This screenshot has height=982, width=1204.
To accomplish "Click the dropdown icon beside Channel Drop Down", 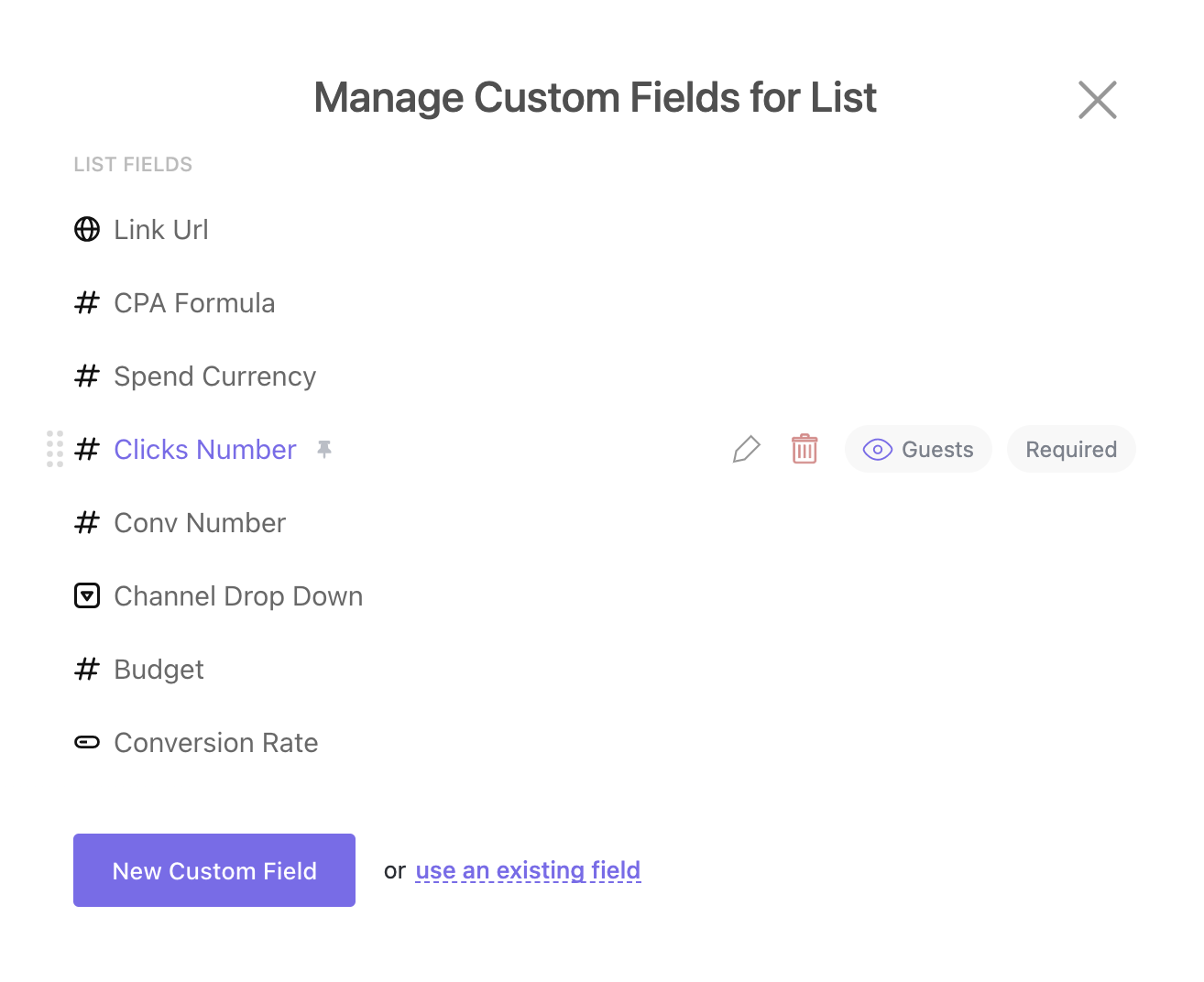I will (x=87, y=596).
